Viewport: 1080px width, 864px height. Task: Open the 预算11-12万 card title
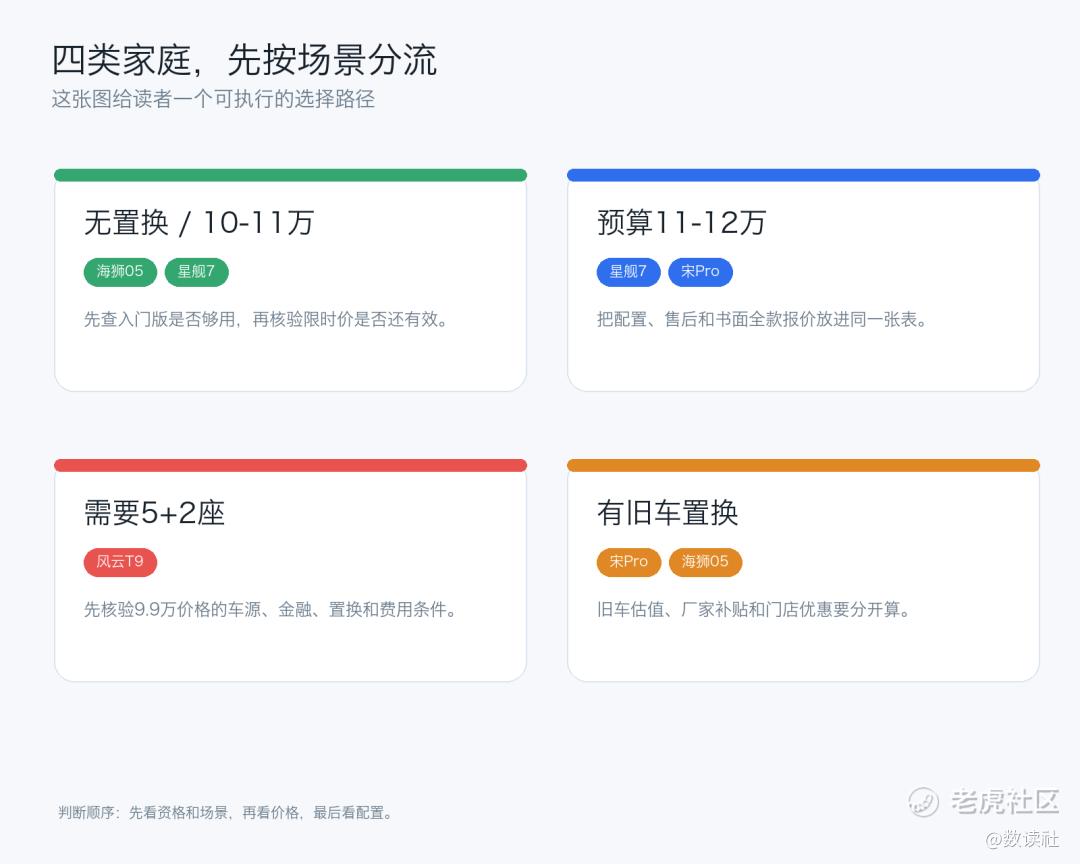click(x=681, y=223)
